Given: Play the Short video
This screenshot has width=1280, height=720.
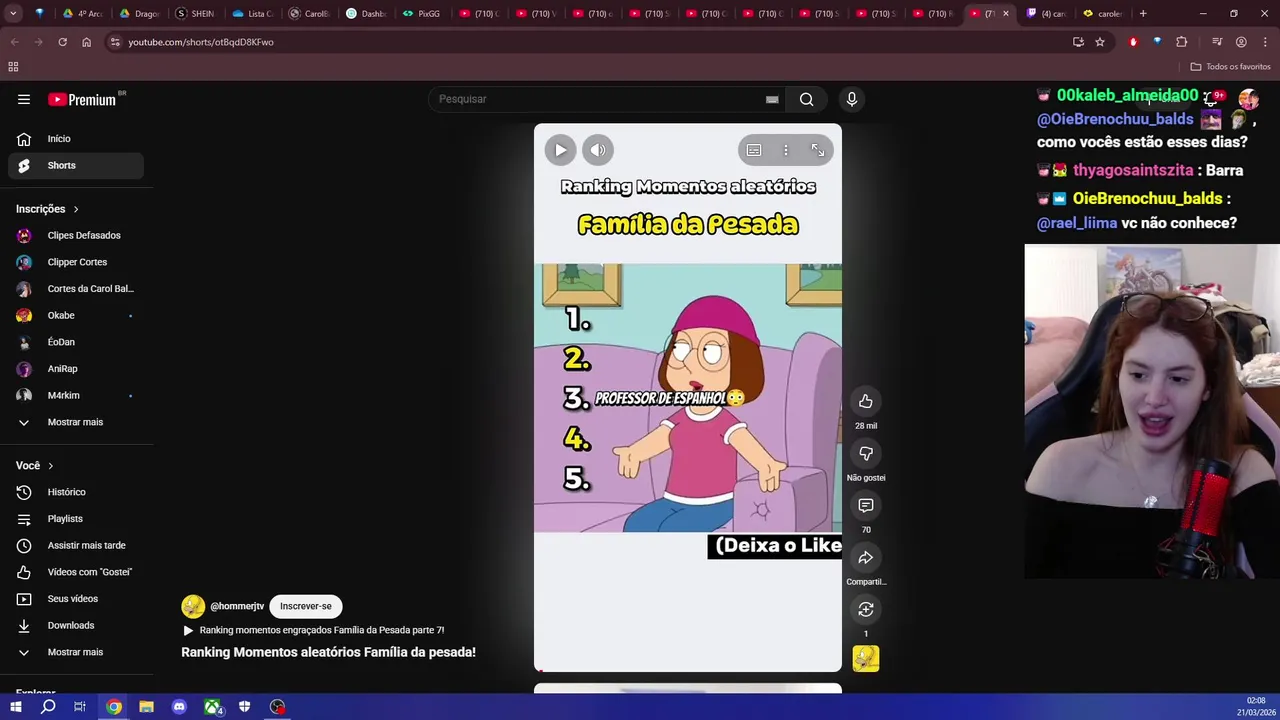Looking at the screenshot, I should tap(560, 150).
